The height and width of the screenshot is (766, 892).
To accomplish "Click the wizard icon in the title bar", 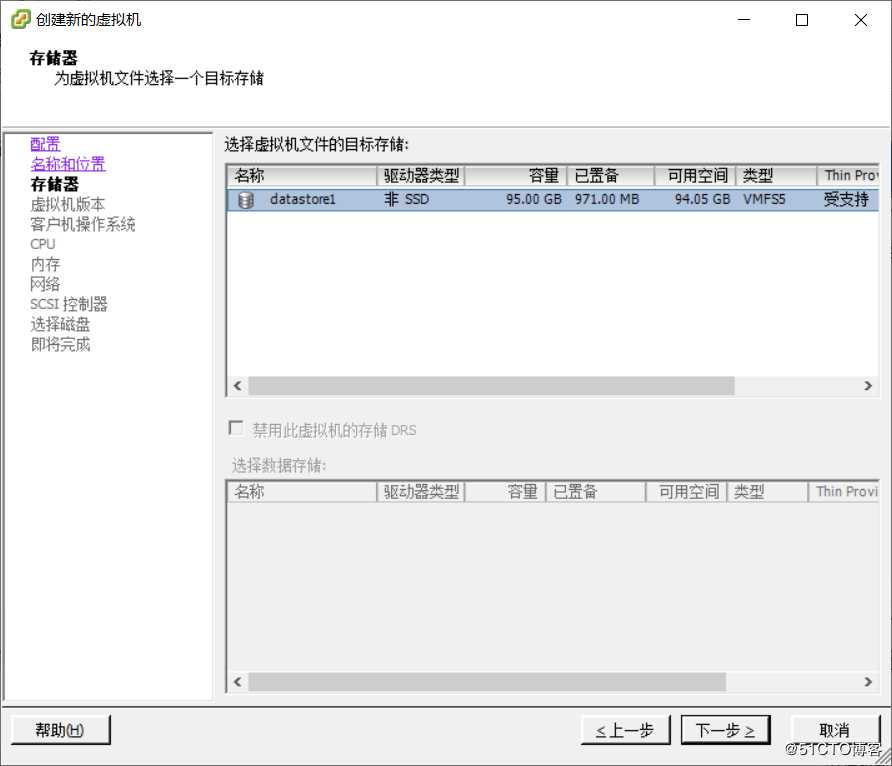I will point(19,18).
